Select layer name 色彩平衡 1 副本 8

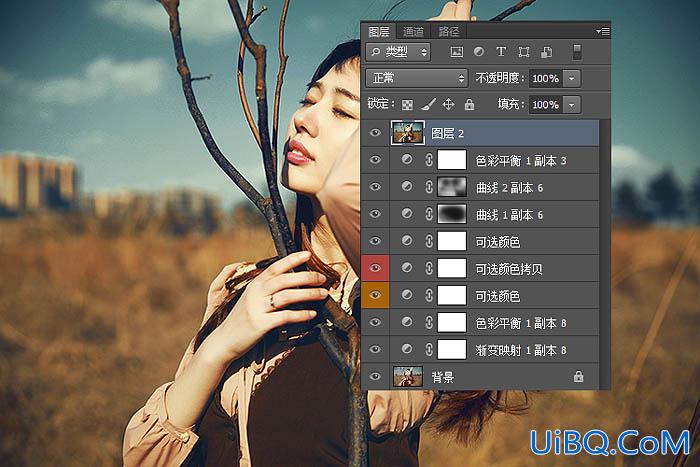521,323
